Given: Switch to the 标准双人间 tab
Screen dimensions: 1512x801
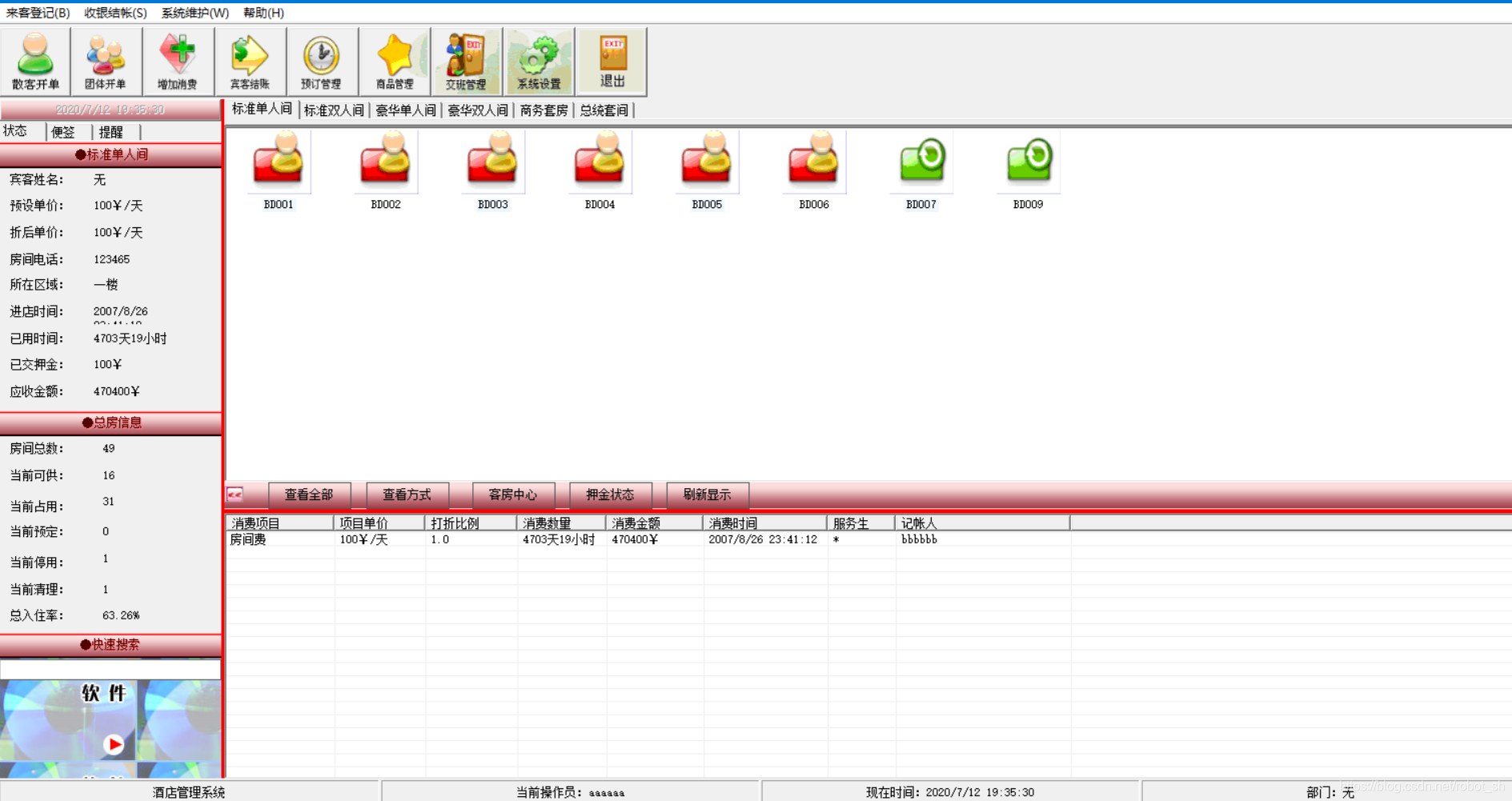Looking at the screenshot, I should tap(334, 110).
